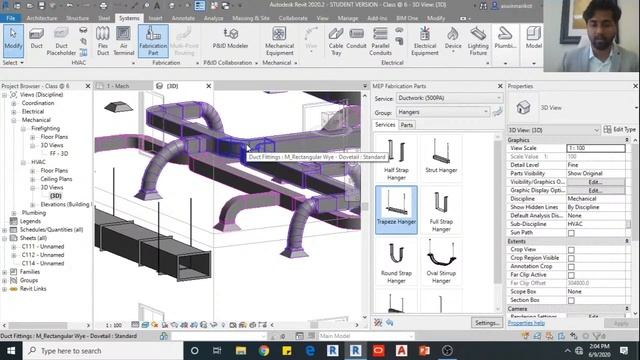Enable the Annotation Crop checkbox
640x360 pixels.
coord(571,267)
